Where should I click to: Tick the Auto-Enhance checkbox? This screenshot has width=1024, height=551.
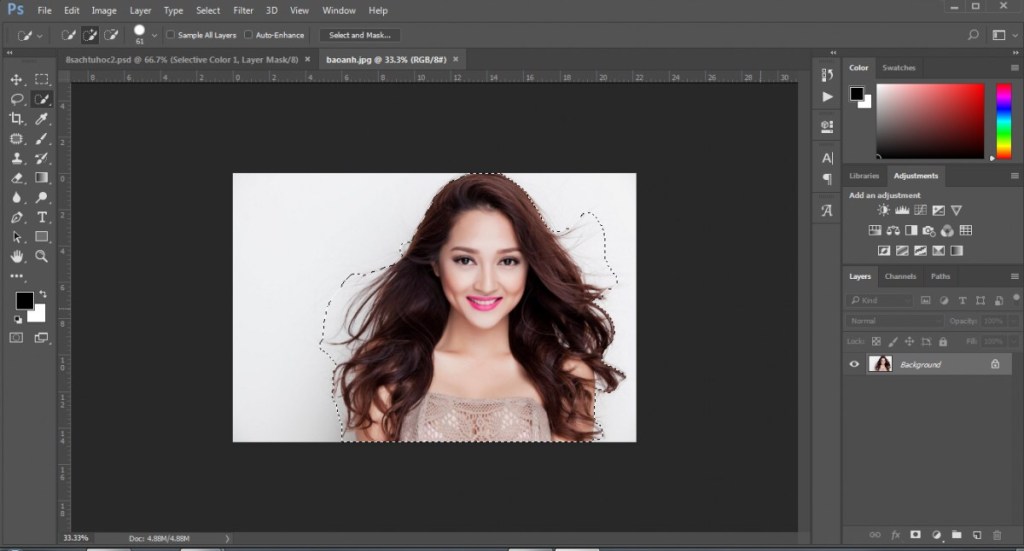pyautogui.click(x=249, y=35)
